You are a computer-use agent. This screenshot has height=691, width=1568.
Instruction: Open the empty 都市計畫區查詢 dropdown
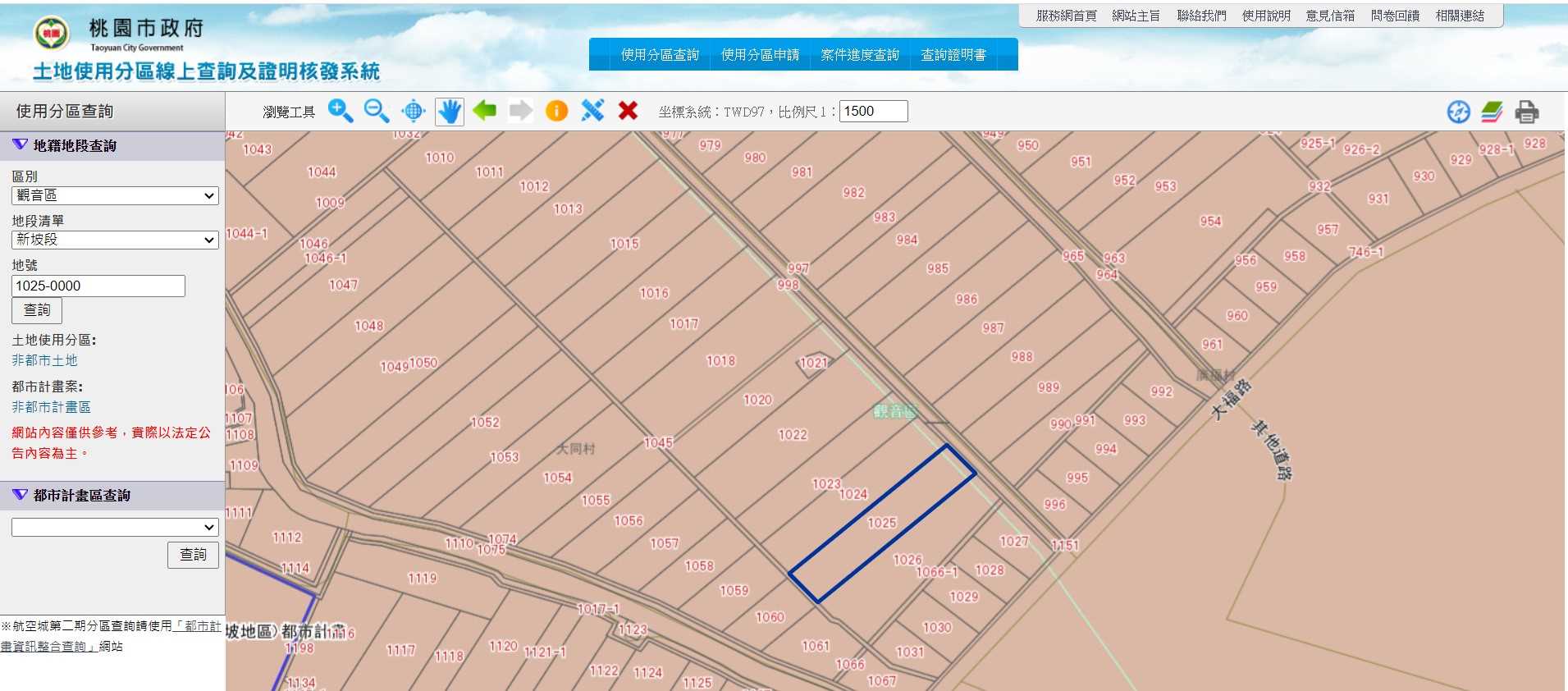(115, 527)
